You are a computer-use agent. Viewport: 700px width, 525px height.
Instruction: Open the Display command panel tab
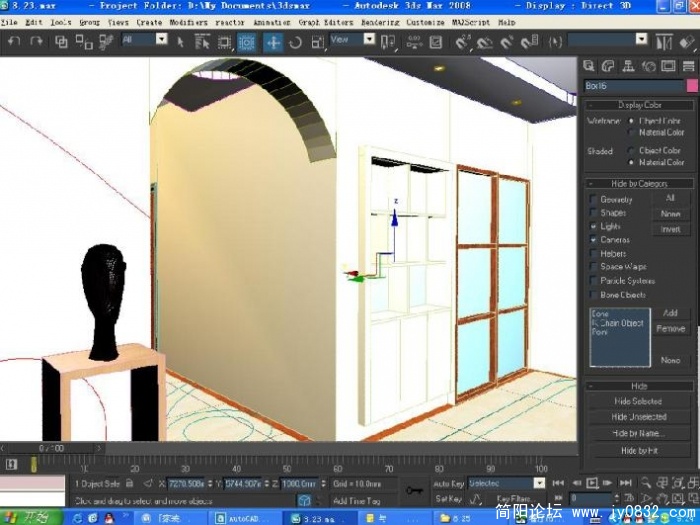(668, 66)
